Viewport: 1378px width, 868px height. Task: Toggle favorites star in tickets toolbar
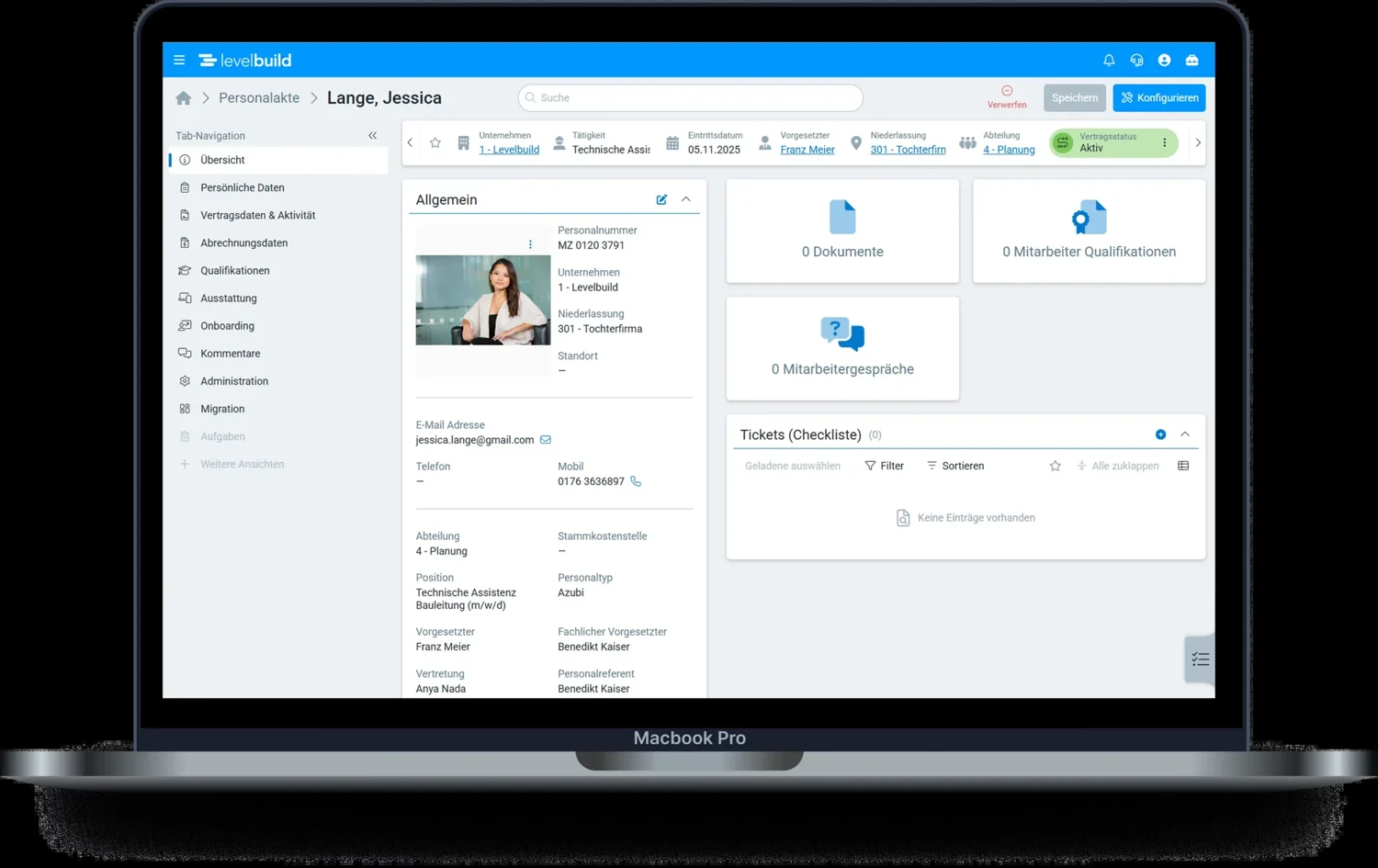pos(1055,466)
